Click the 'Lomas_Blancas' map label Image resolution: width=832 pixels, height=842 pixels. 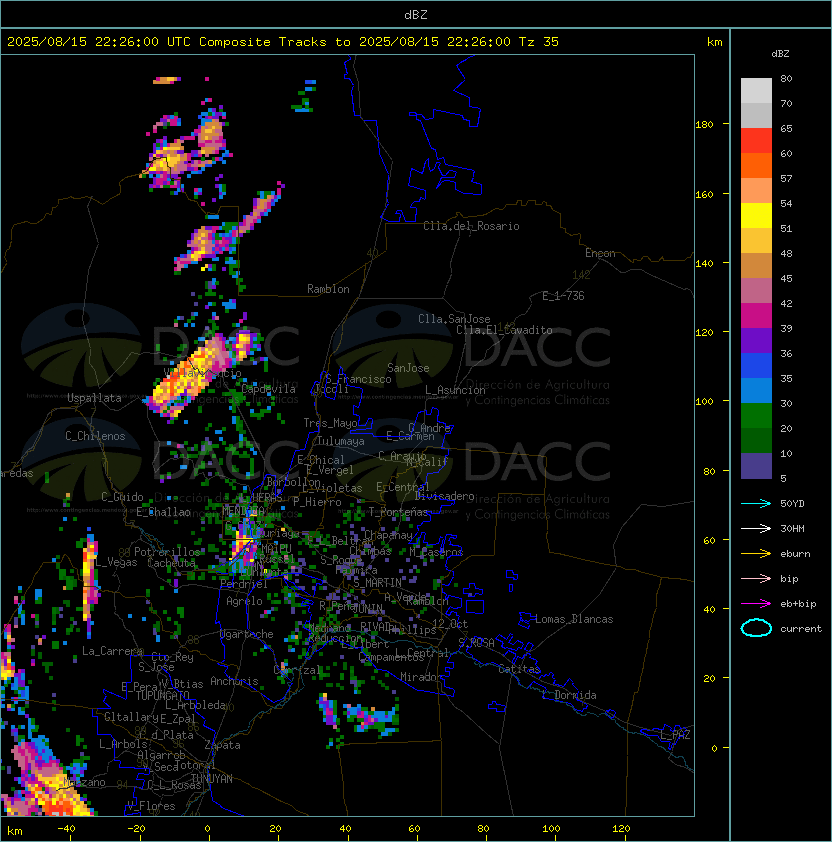click(x=574, y=619)
